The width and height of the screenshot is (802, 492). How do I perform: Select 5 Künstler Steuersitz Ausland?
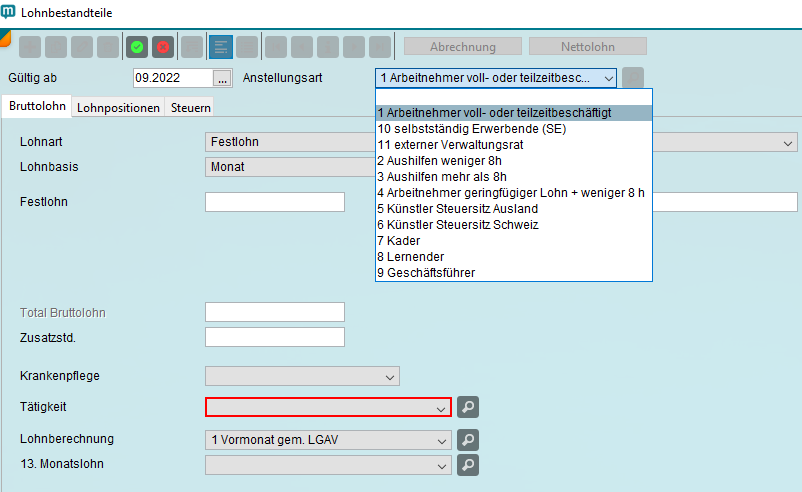pyautogui.click(x=514, y=209)
